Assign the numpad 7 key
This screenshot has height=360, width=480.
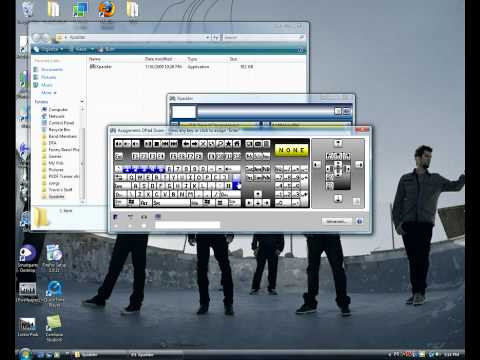(279, 177)
